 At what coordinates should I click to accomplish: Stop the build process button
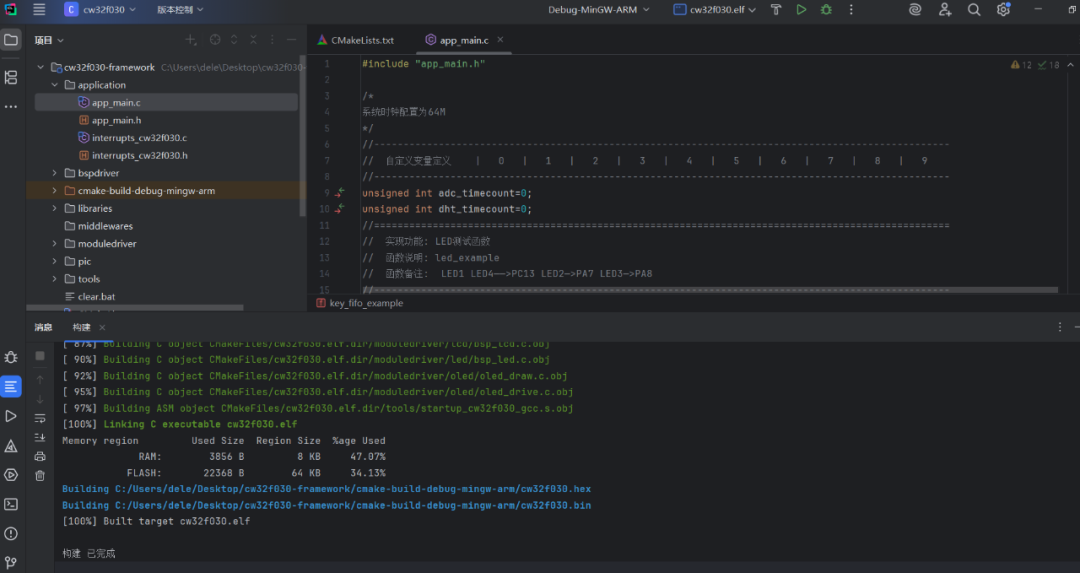40,356
